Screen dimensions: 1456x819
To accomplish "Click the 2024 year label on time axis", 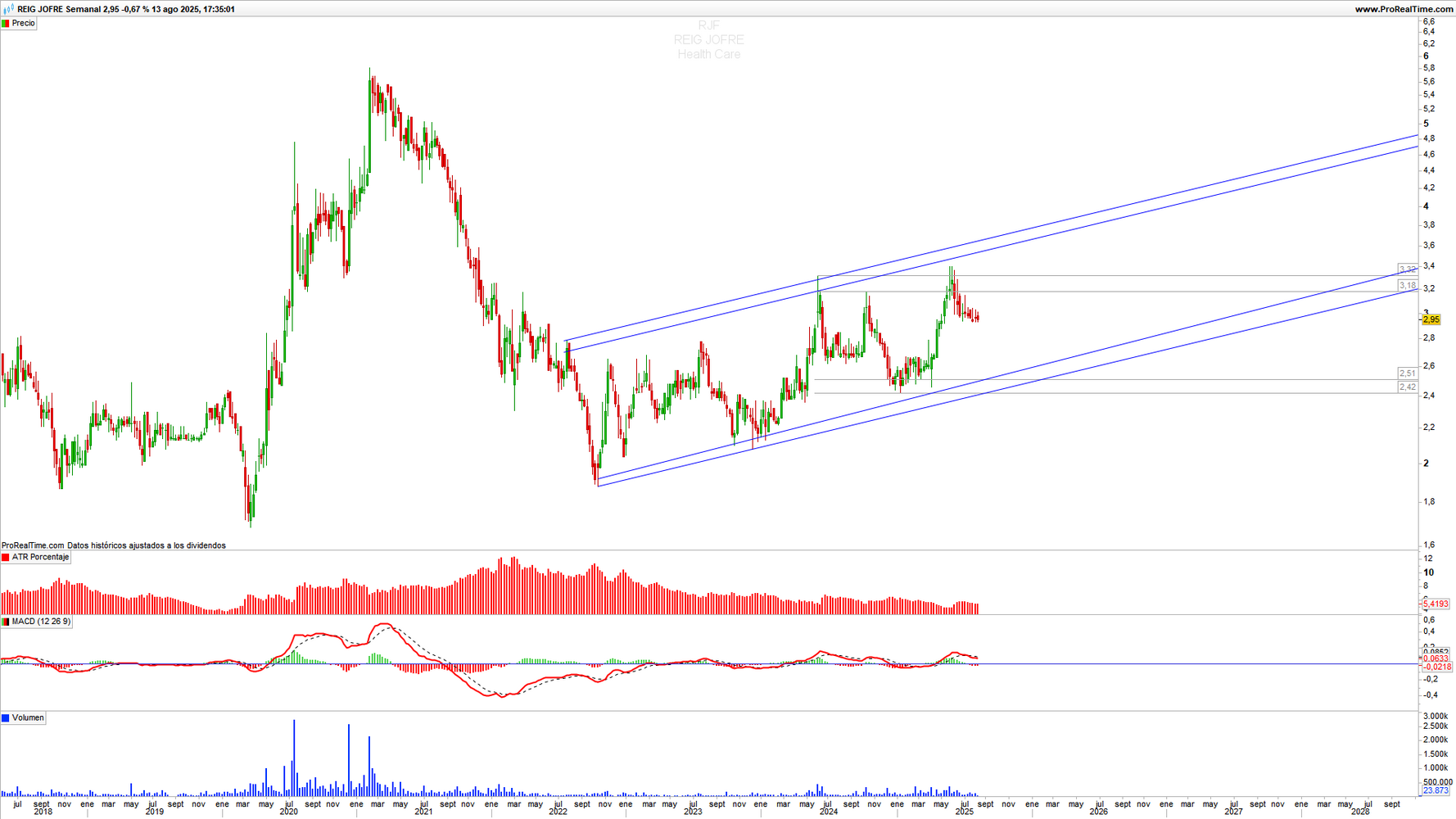I will tap(829, 812).
